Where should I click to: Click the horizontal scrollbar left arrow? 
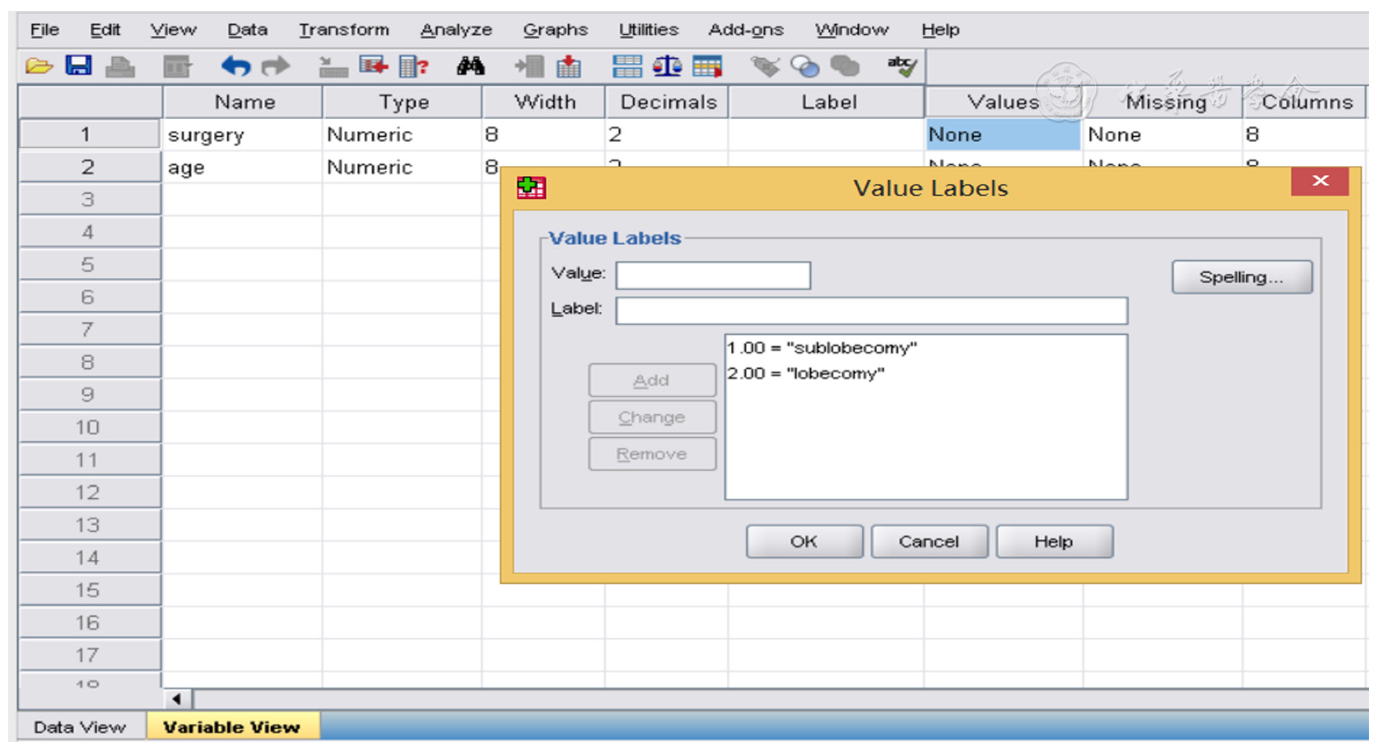[178, 700]
